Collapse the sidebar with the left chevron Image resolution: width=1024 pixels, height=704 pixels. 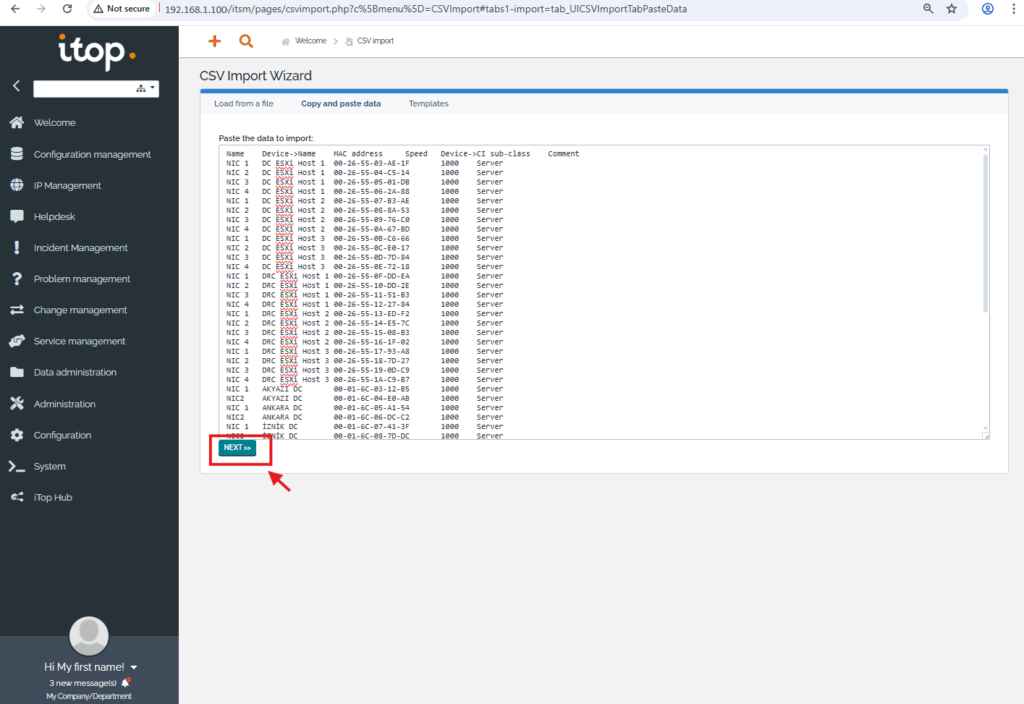coord(16,87)
